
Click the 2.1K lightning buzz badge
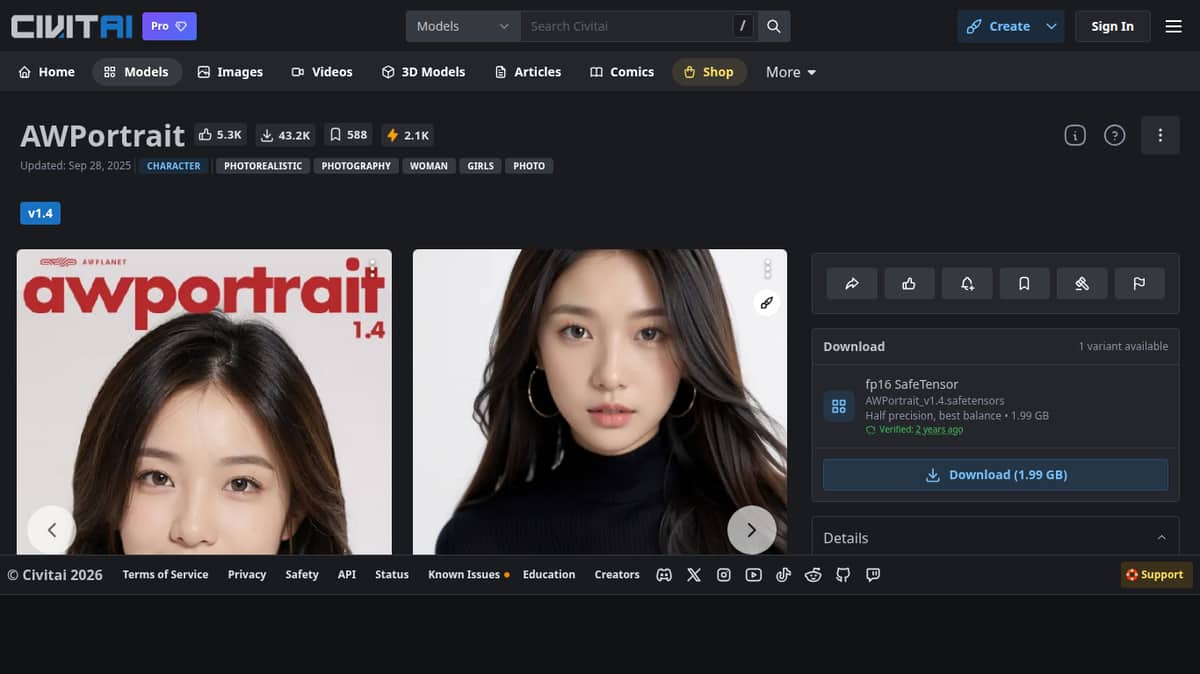tap(408, 135)
